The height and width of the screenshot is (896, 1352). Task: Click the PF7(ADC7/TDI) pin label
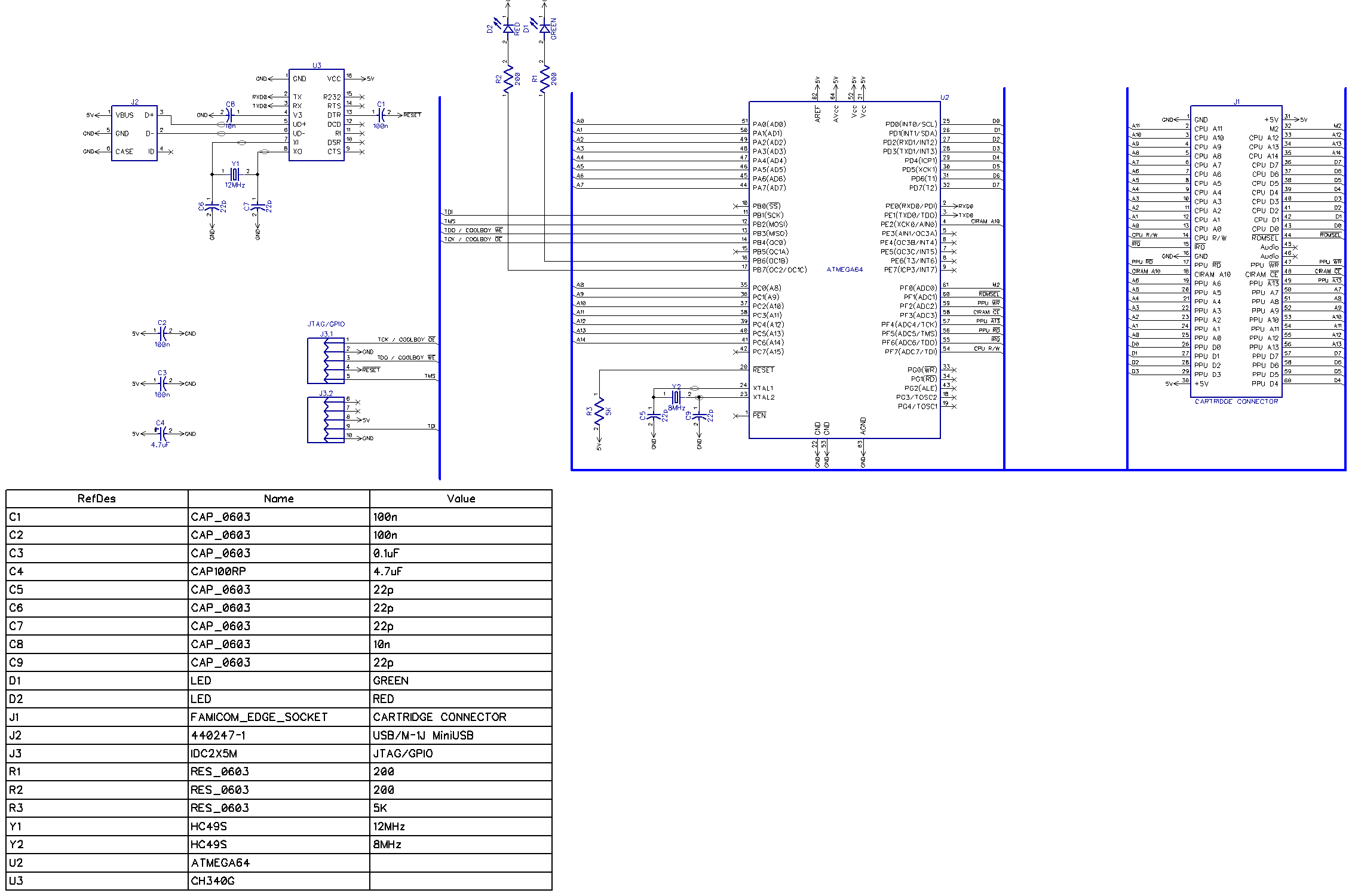911,352
